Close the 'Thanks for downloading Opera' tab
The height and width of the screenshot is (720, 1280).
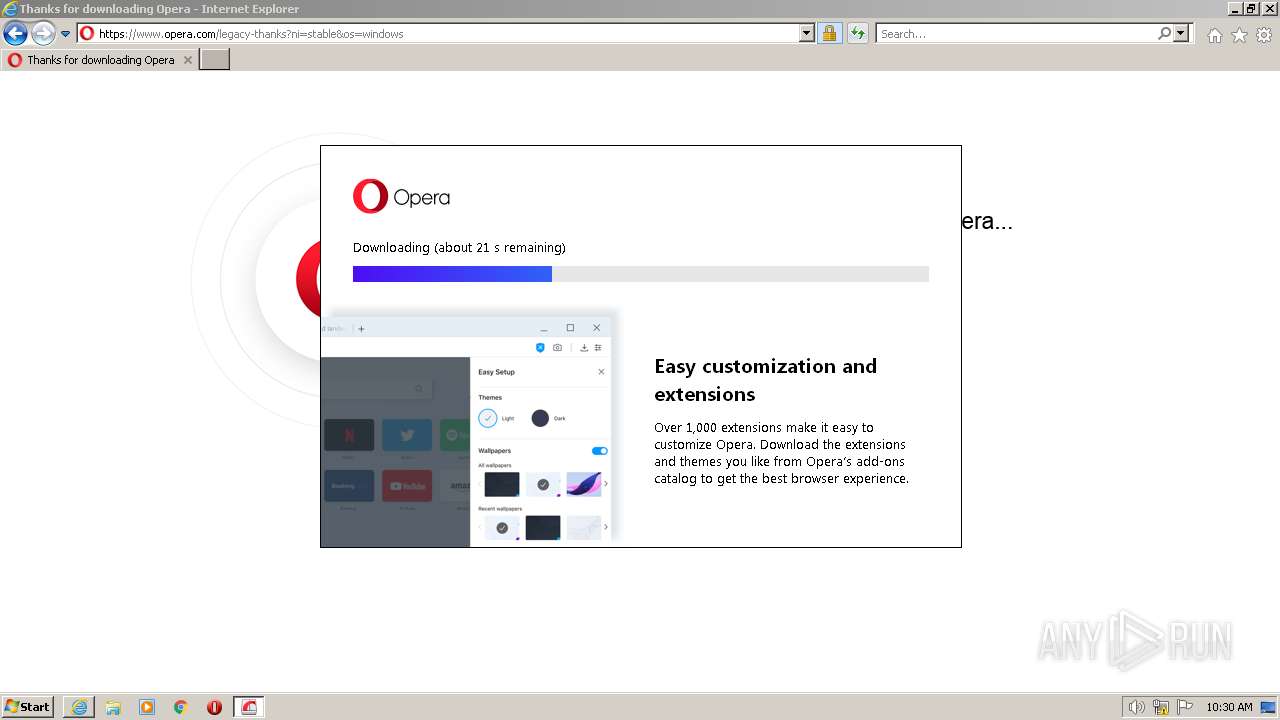188,60
